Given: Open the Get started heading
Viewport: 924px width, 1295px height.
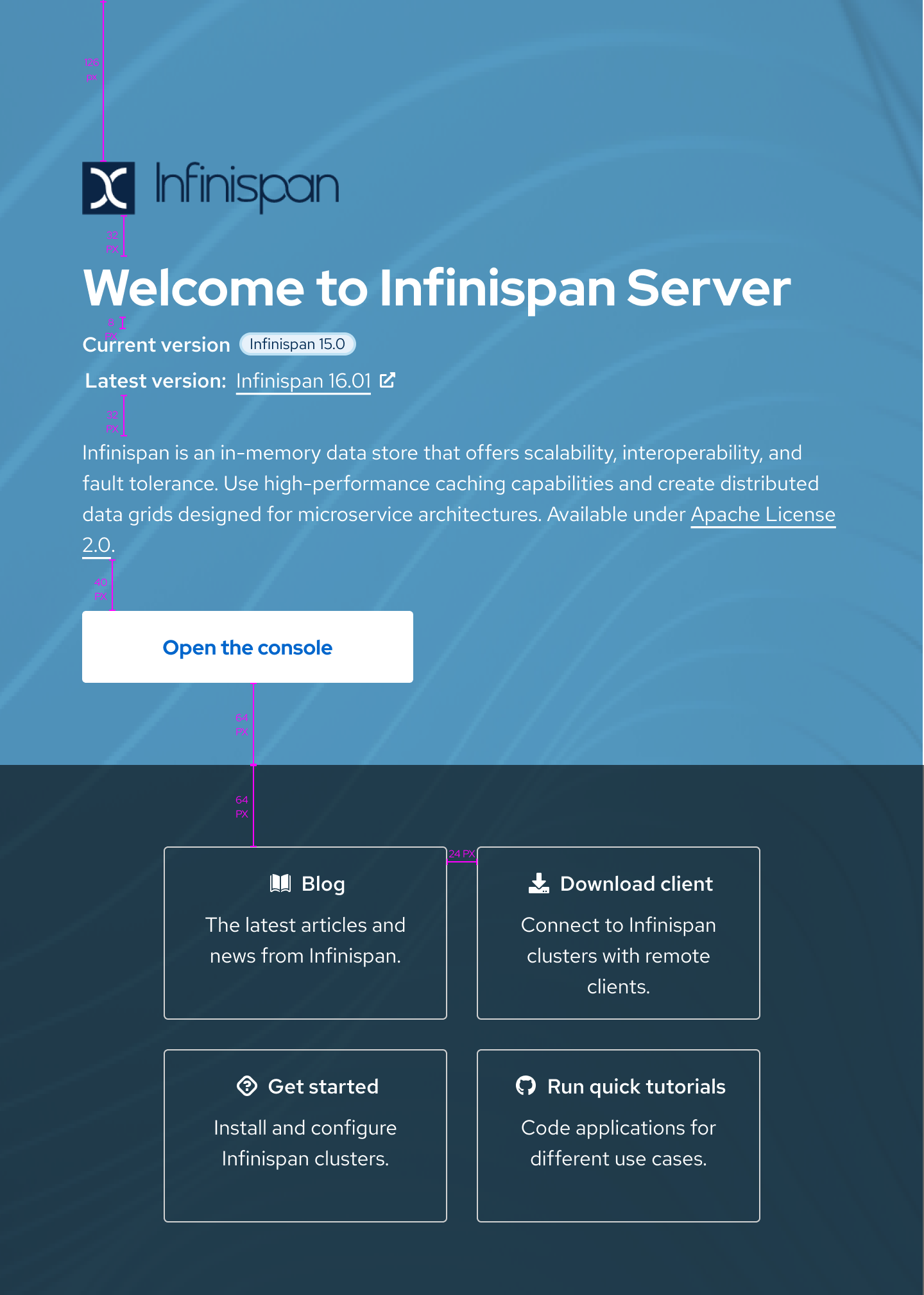Looking at the screenshot, I should [x=323, y=1087].
